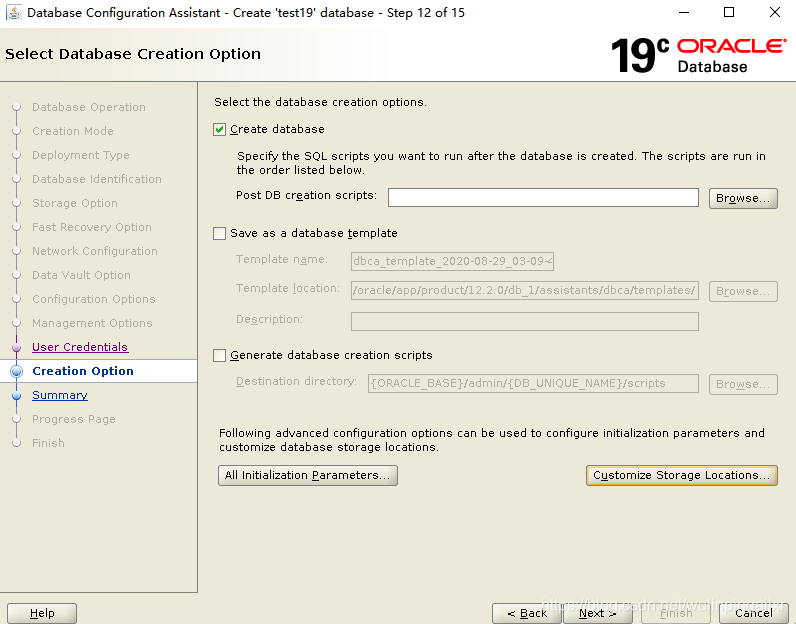Click Management Options step label
This screenshot has height=624, width=796.
[92, 323]
